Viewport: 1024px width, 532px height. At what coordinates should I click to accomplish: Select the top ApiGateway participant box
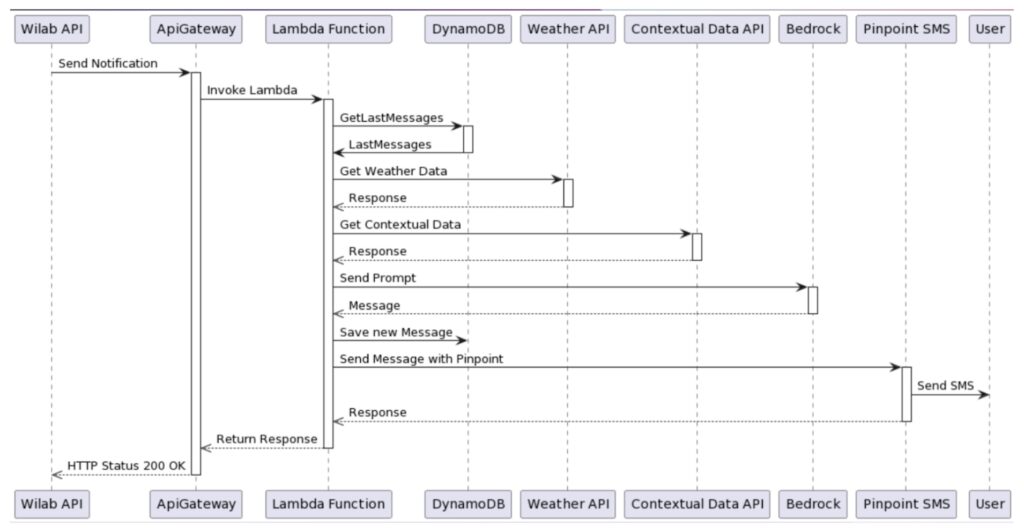[x=196, y=29]
